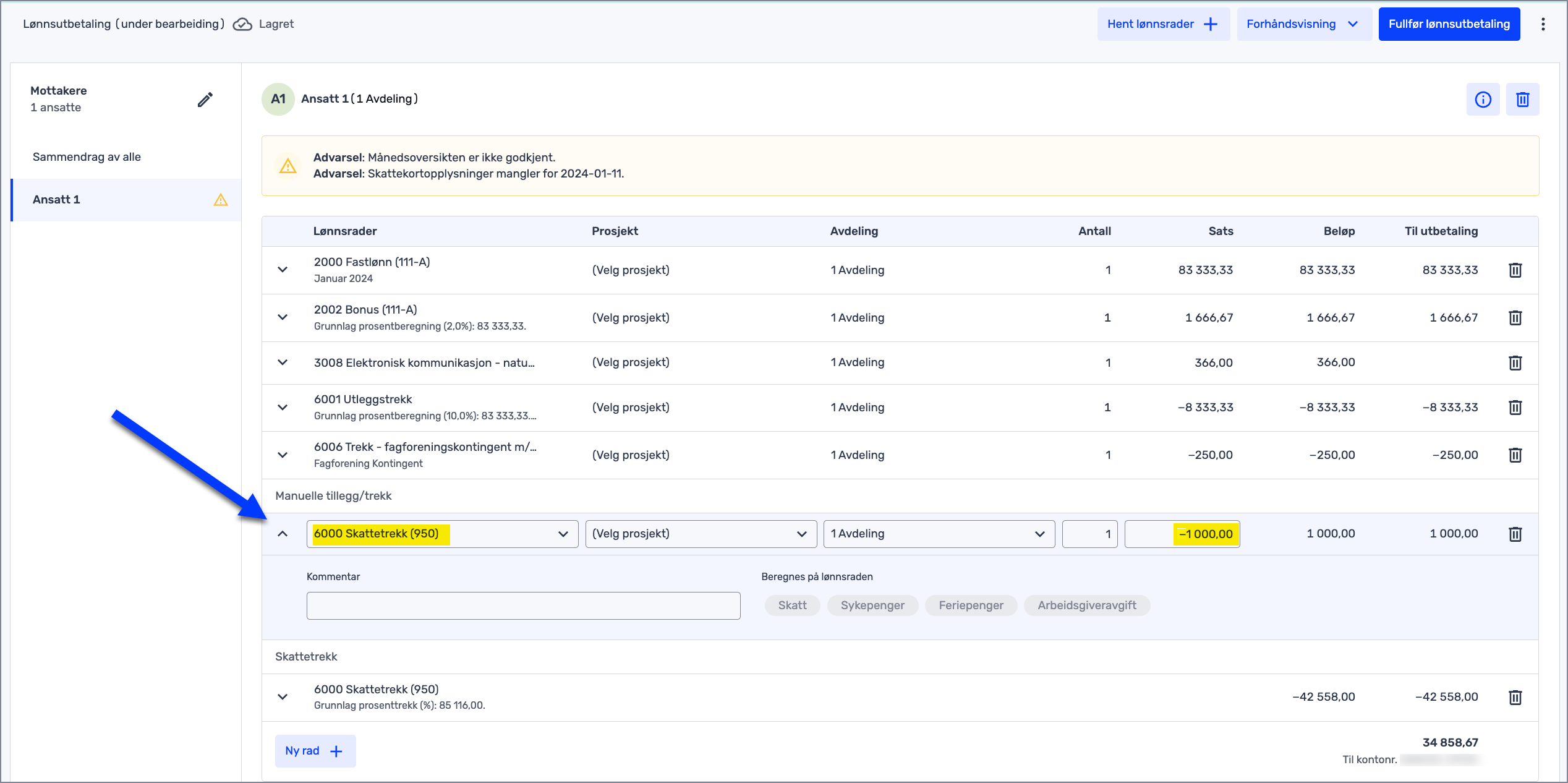The width and height of the screenshot is (1568, 783).
Task: Toggle the Feriepenger chip
Action: [971, 605]
